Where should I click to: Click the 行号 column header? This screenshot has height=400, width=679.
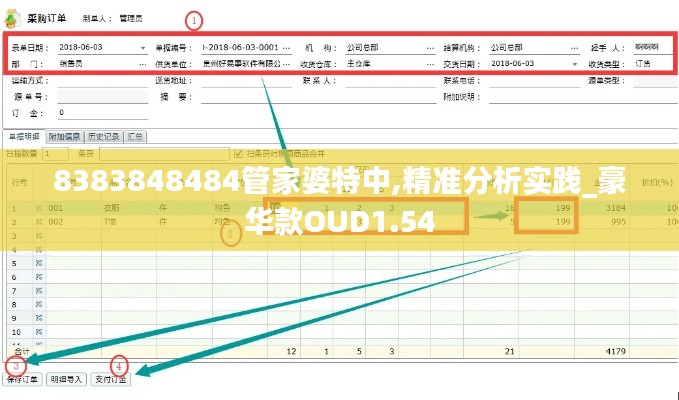pyautogui.click(x=19, y=183)
